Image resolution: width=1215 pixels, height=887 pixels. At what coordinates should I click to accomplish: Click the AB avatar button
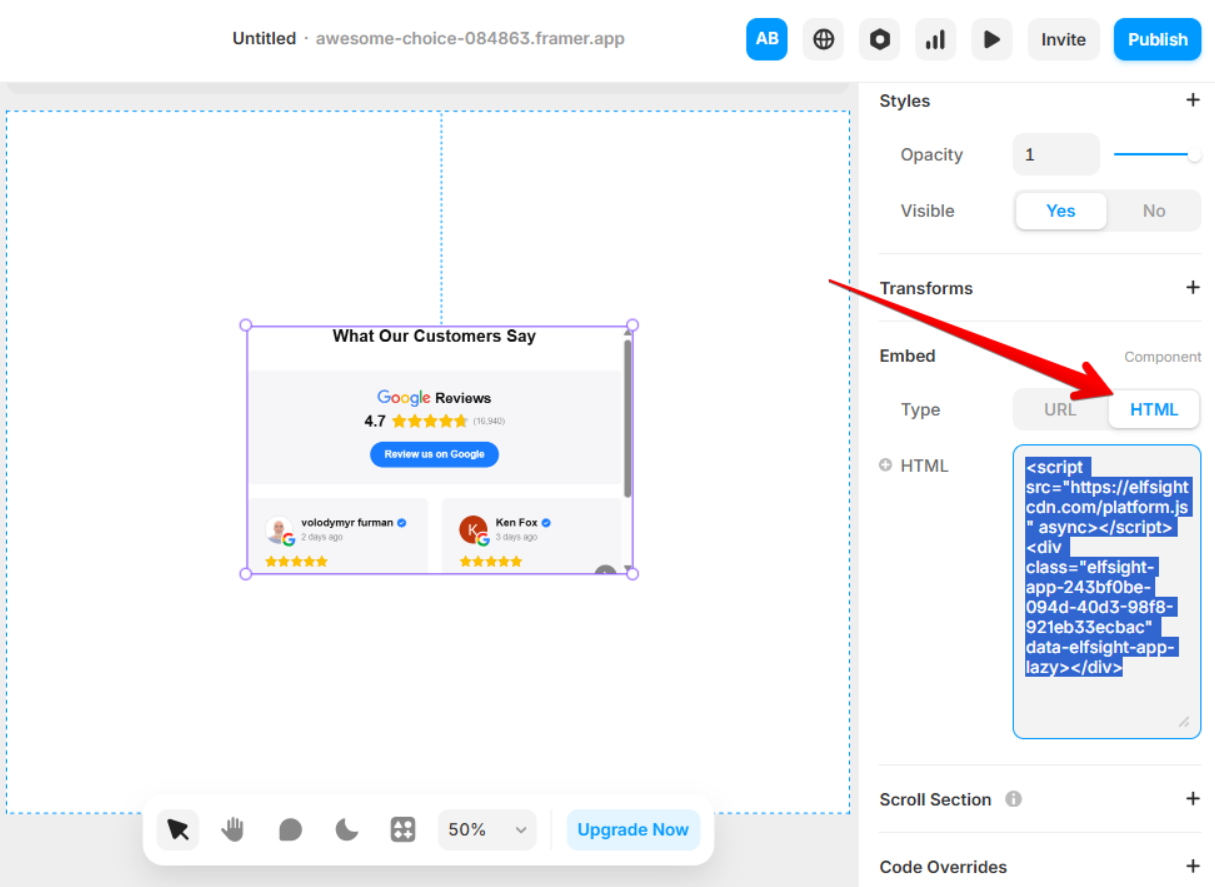[767, 39]
